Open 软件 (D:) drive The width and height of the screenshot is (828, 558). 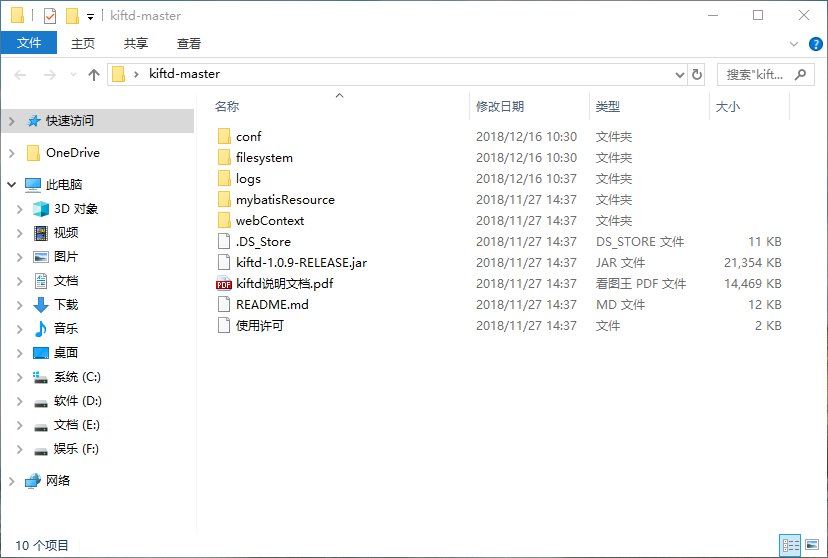coord(78,401)
